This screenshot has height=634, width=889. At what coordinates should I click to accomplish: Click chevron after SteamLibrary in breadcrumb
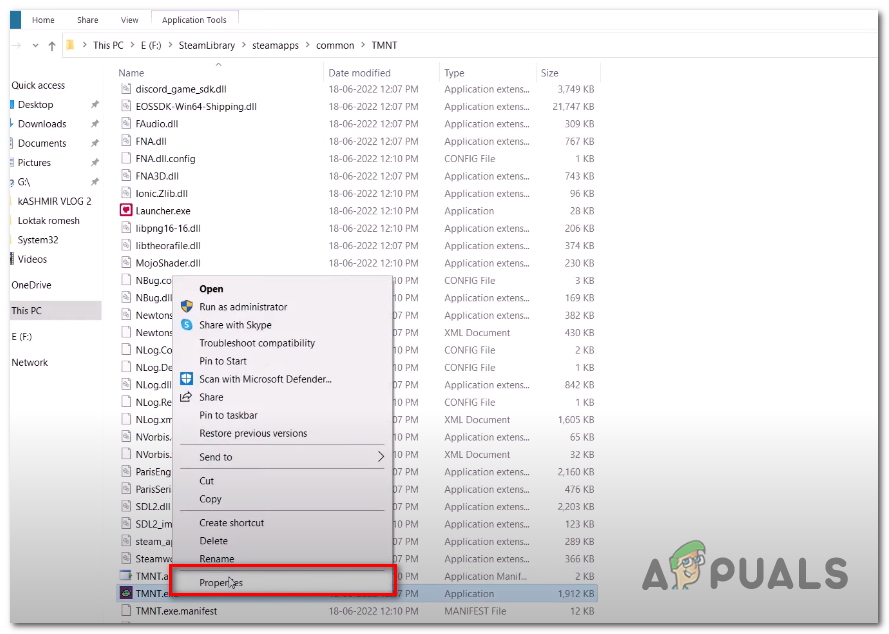coord(244,45)
